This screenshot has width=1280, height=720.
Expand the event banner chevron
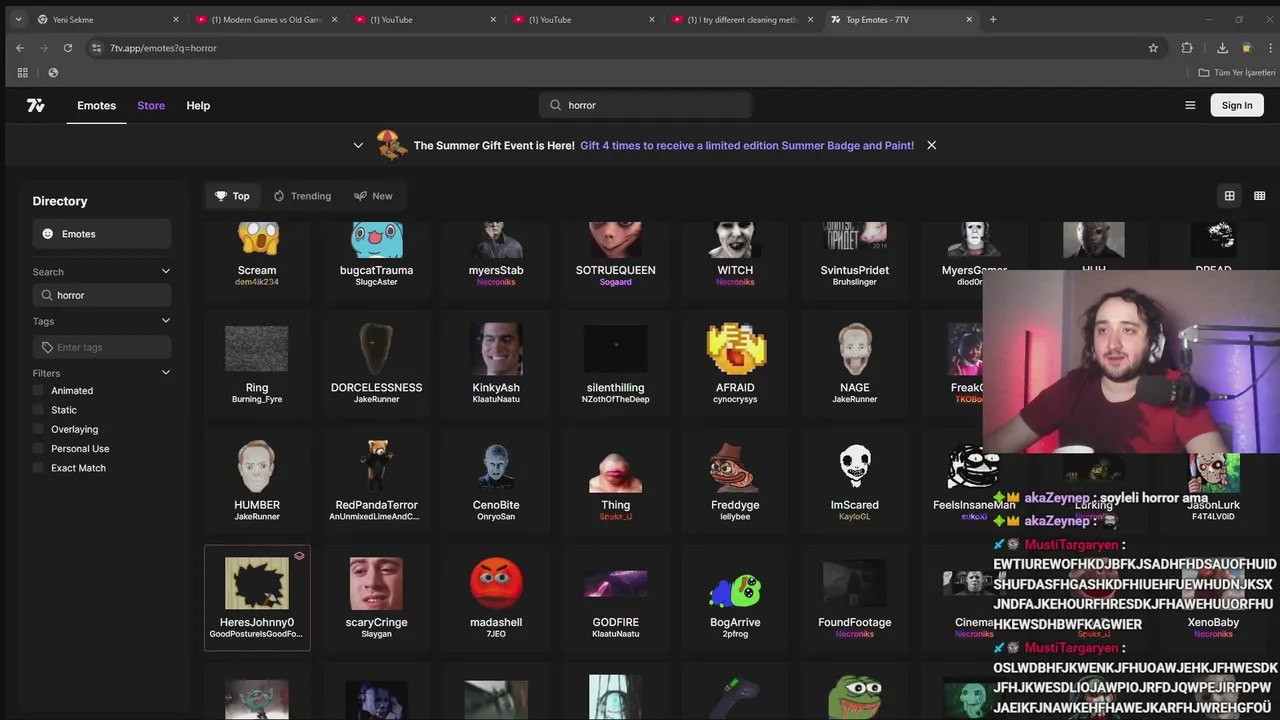click(x=358, y=145)
